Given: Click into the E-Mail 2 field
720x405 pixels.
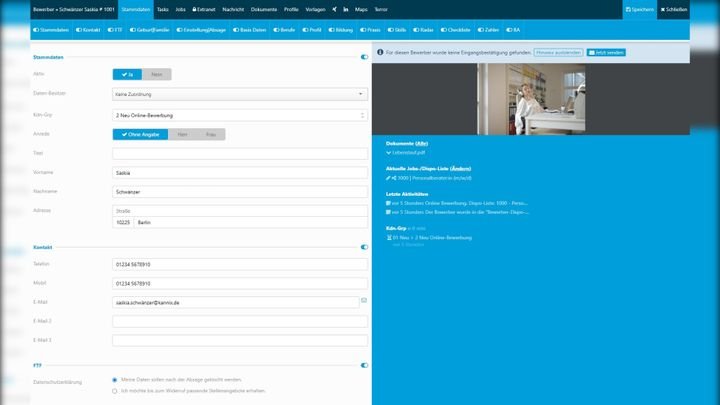Looking at the screenshot, I should click(240, 321).
